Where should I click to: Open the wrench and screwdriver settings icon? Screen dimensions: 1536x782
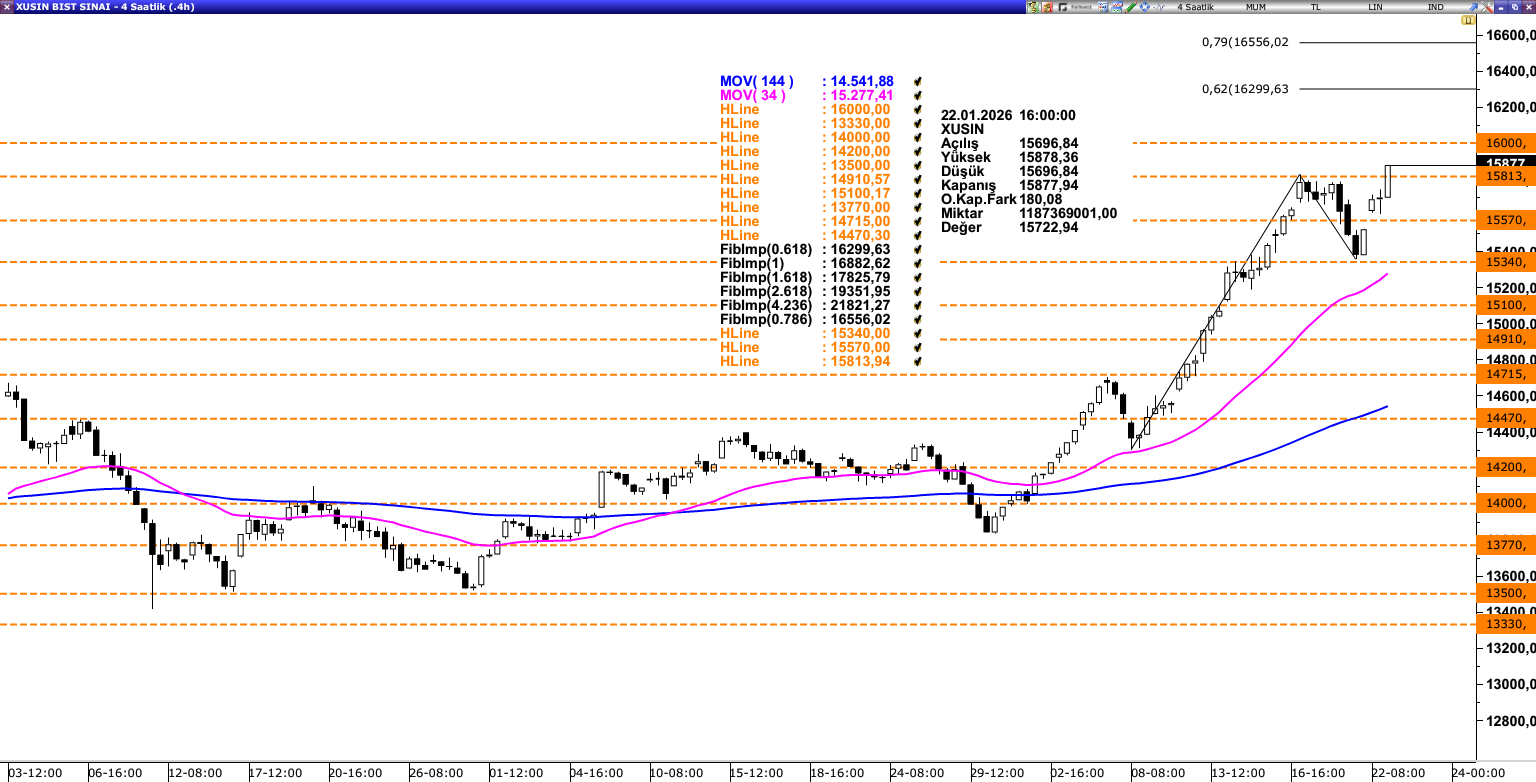(1487, 7)
